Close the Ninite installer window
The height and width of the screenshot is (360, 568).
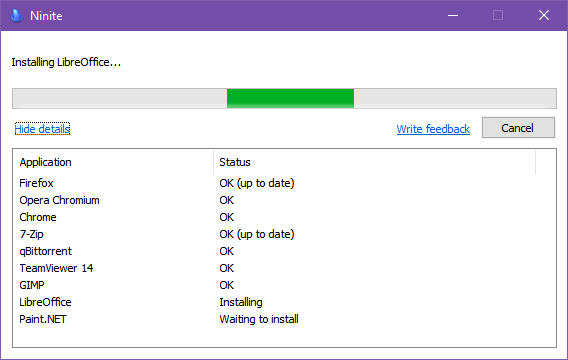[x=544, y=15]
